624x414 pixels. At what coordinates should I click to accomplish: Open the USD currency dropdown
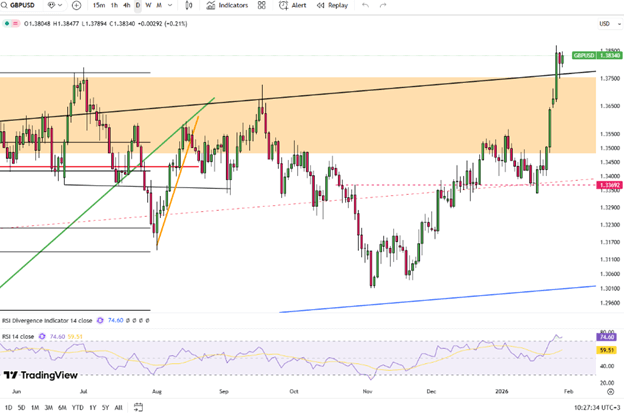(x=604, y=23)
